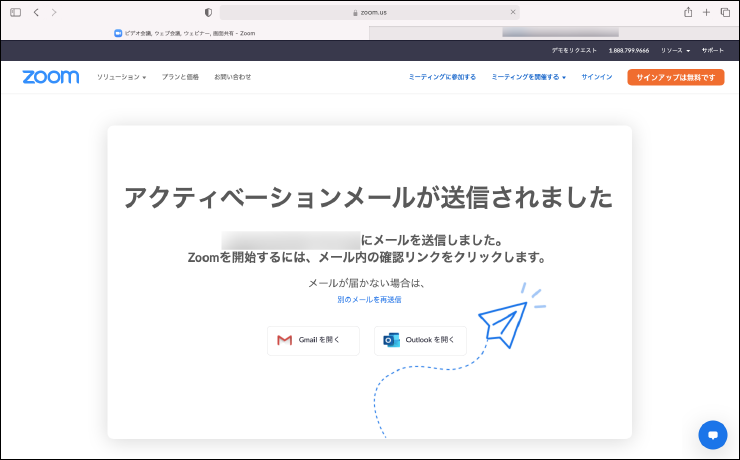This screenshot has height=460, width=740.
Task: Expand the ミーティングを開催する dropdown
Action: pyautogui.click(x=529, y=77)
